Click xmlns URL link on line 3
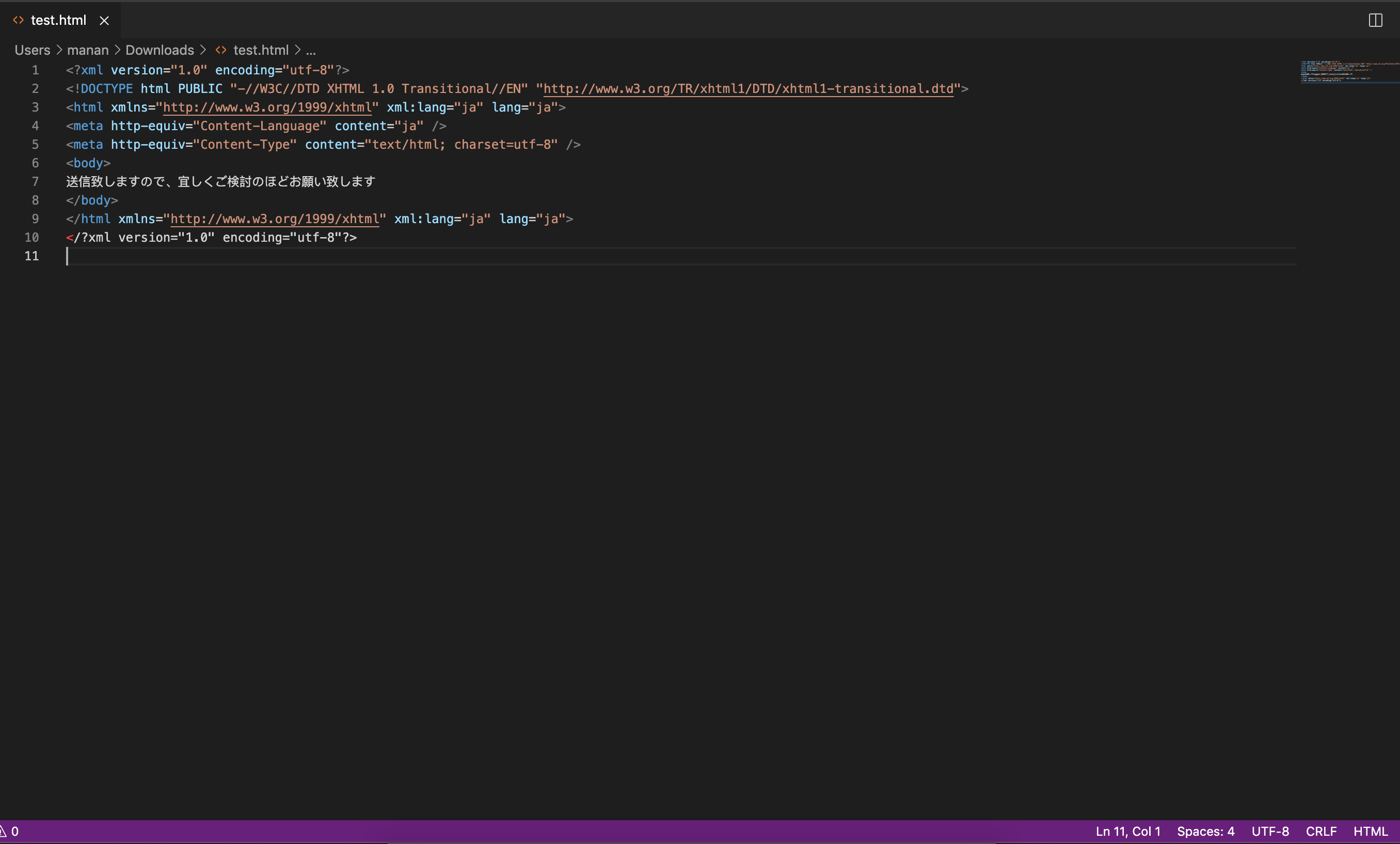The width and height of the screenshot is (1400, 844). click(x=267, y=107)
